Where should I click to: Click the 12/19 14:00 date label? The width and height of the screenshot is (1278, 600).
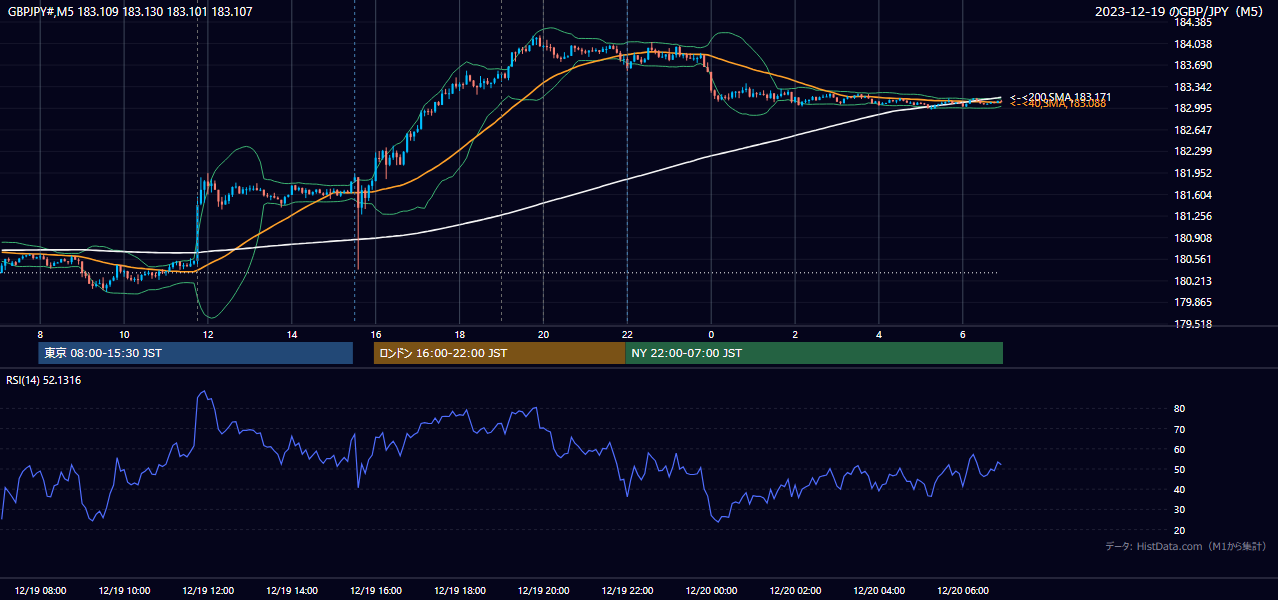click(292, 591)
